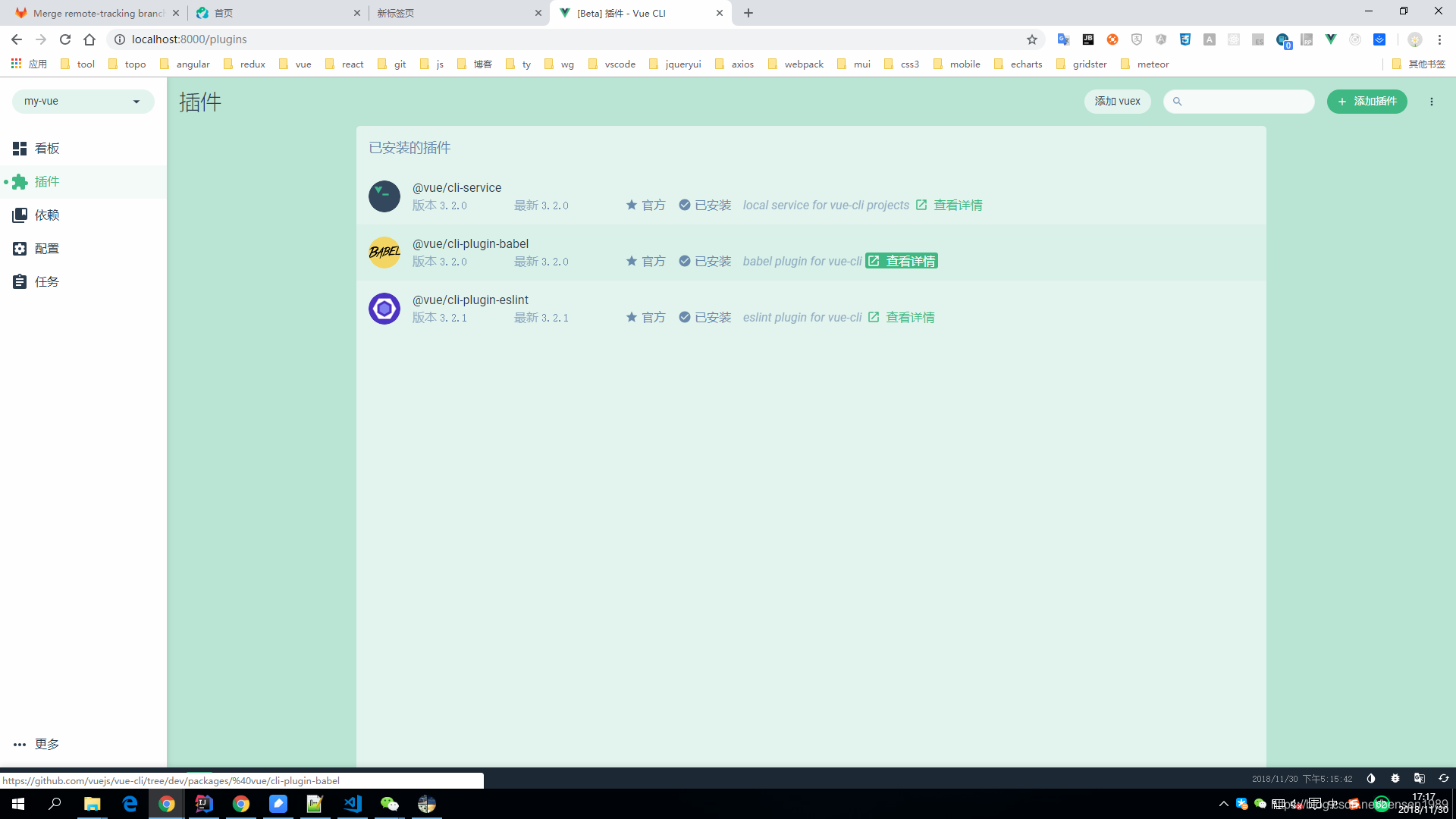The height and width of the screenshot is (819, 1456).
Task: Open the Google Translate extension
Action: (x=1063, y=39)
